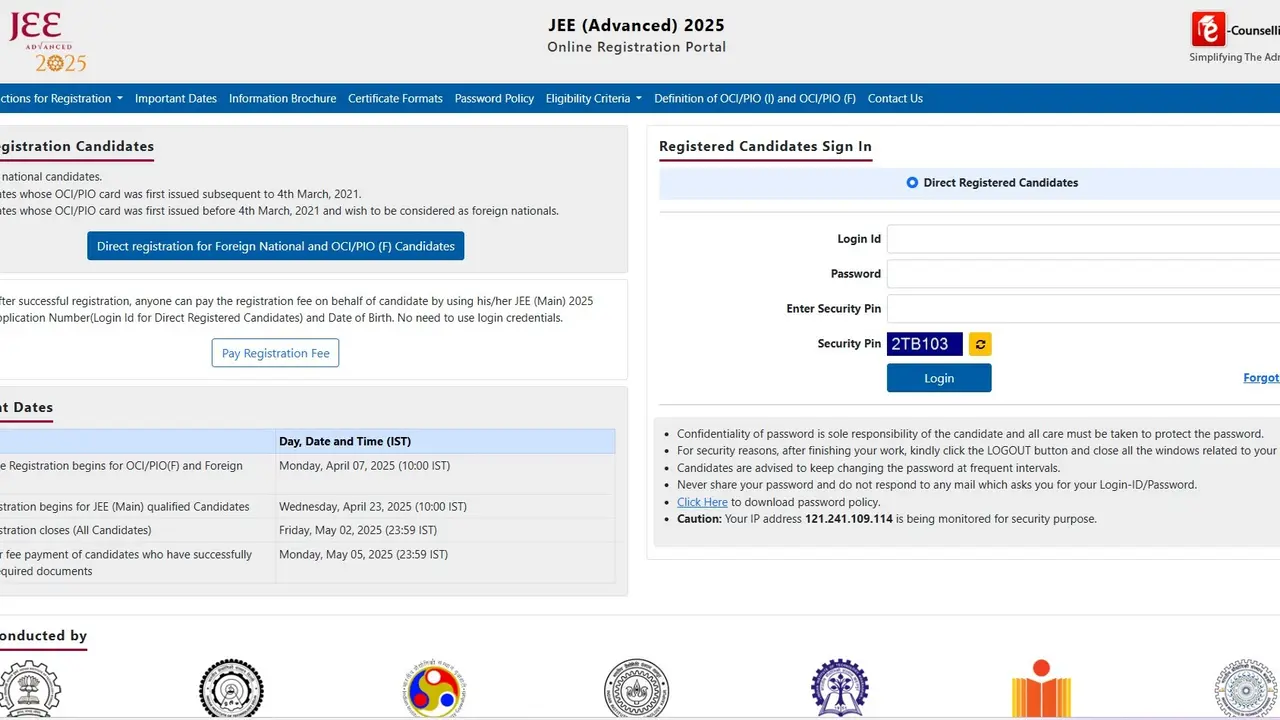The width and height of the screenshot is (1280, 720).
Task: Open the Password Policy page
Action: (494, 98)
